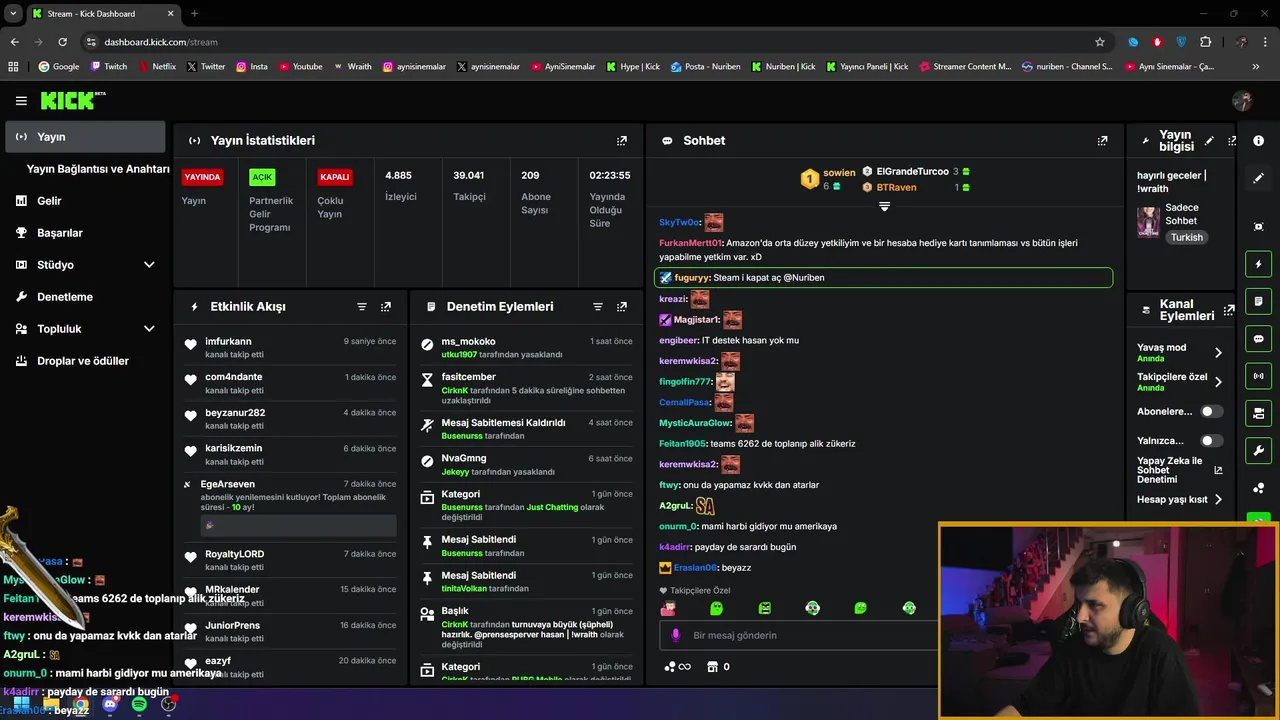The width and height of the screenshot is (1280, 720).
Task: Toggle the Yalnızca... switch
Action: [1212, 440]
